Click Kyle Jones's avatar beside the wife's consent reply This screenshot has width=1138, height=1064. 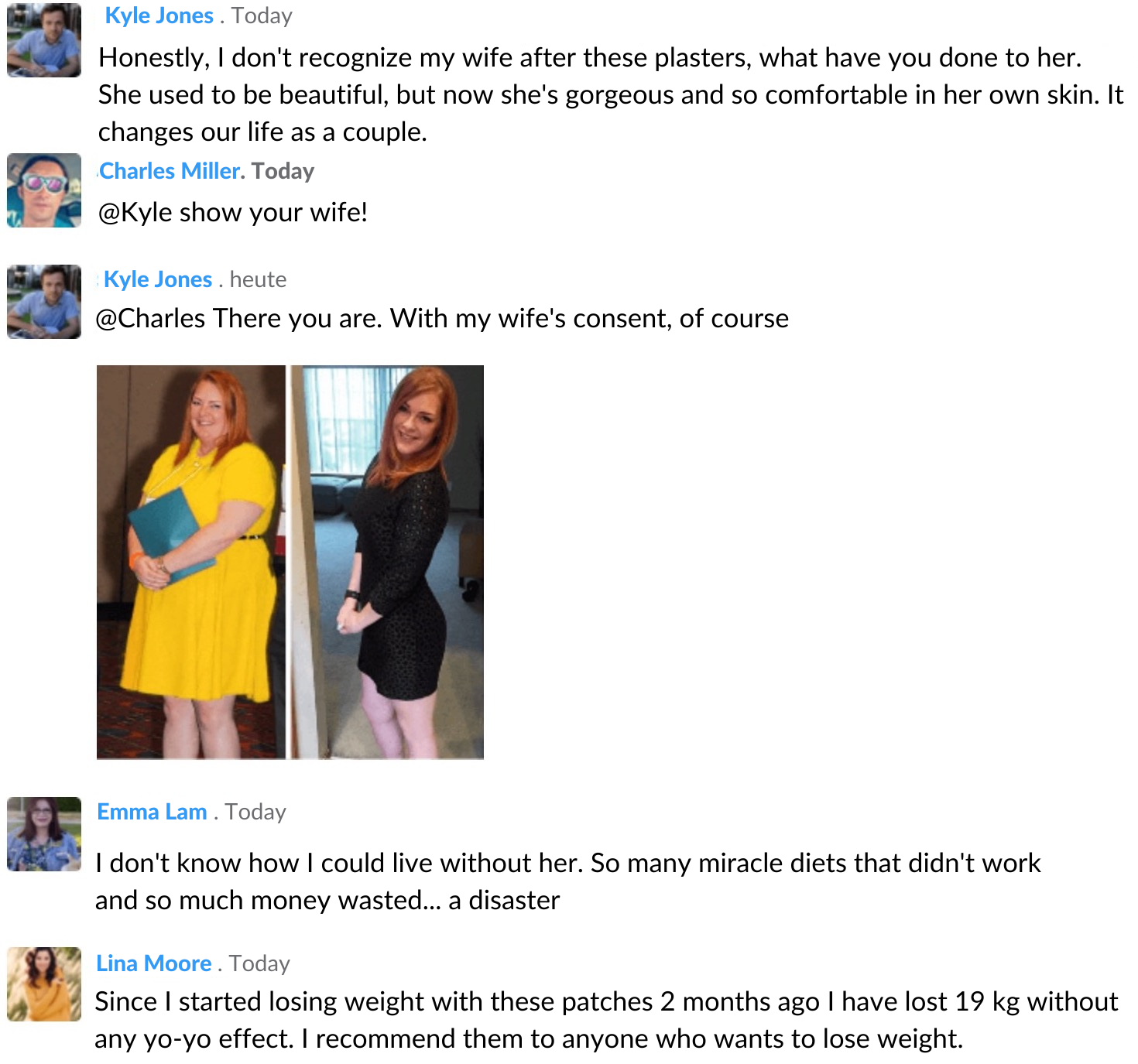click(44, 302)
